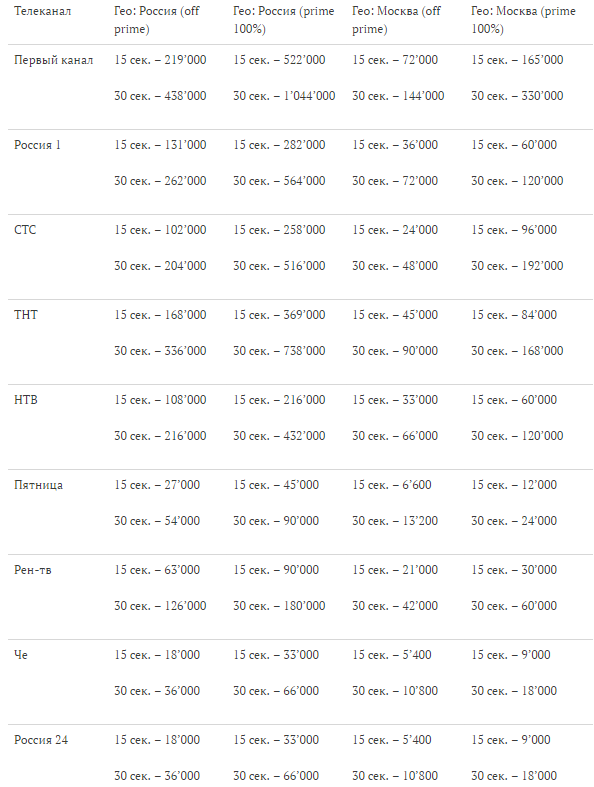This screenshot has width=594, height=787.
Task: Click Пятница 15 сек. price 6'600
Action: click(392, 485)
